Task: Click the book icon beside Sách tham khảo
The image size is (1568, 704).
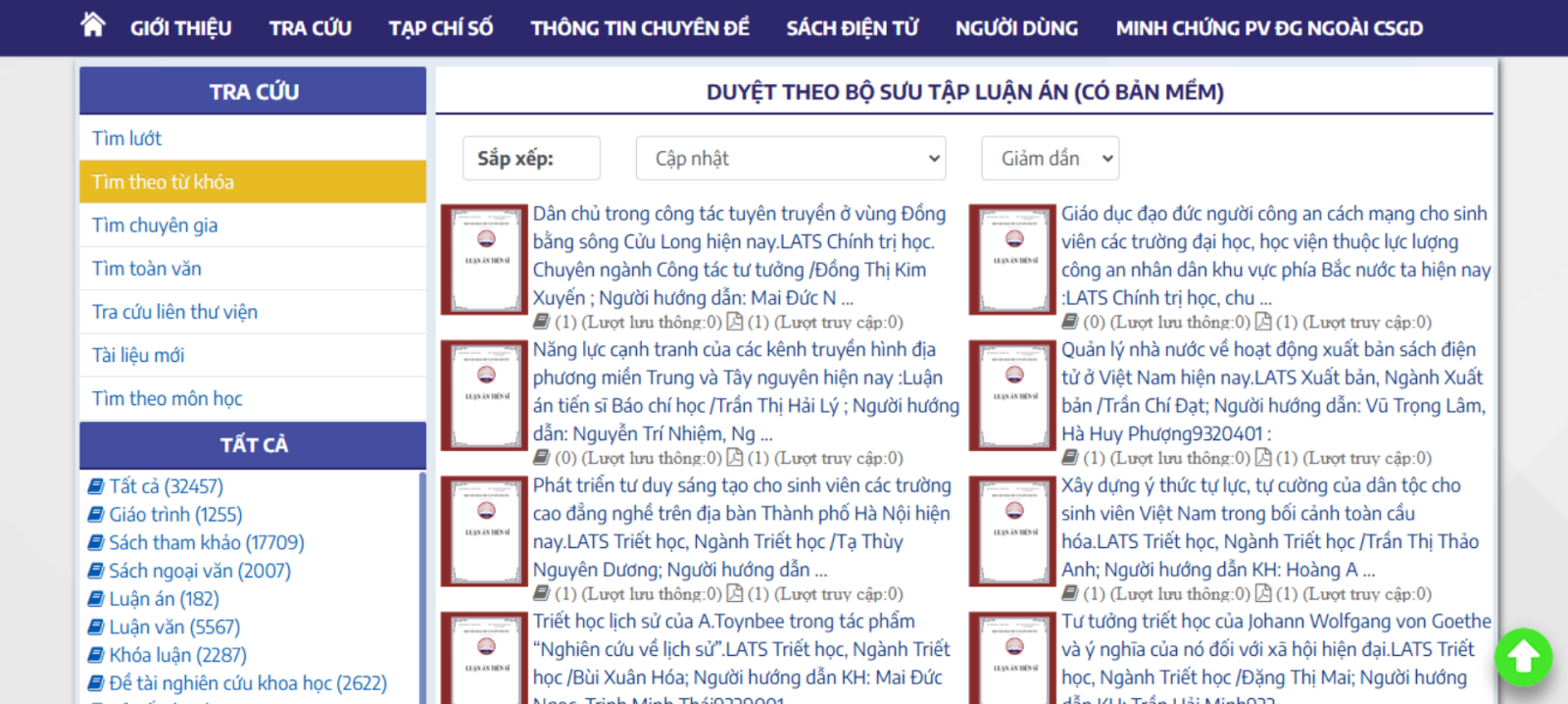Action: (x=96, y=542)
